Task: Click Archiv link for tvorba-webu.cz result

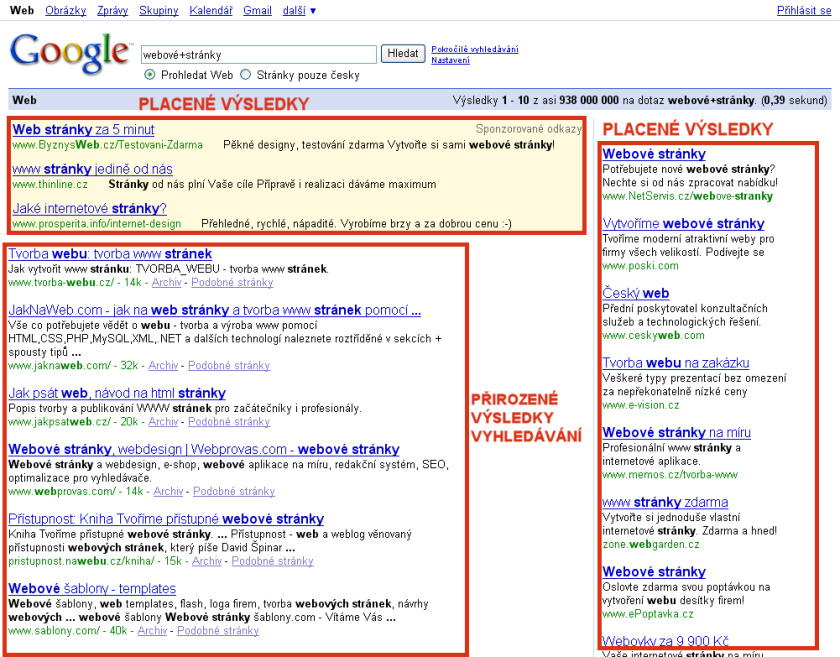Action: 167,282
